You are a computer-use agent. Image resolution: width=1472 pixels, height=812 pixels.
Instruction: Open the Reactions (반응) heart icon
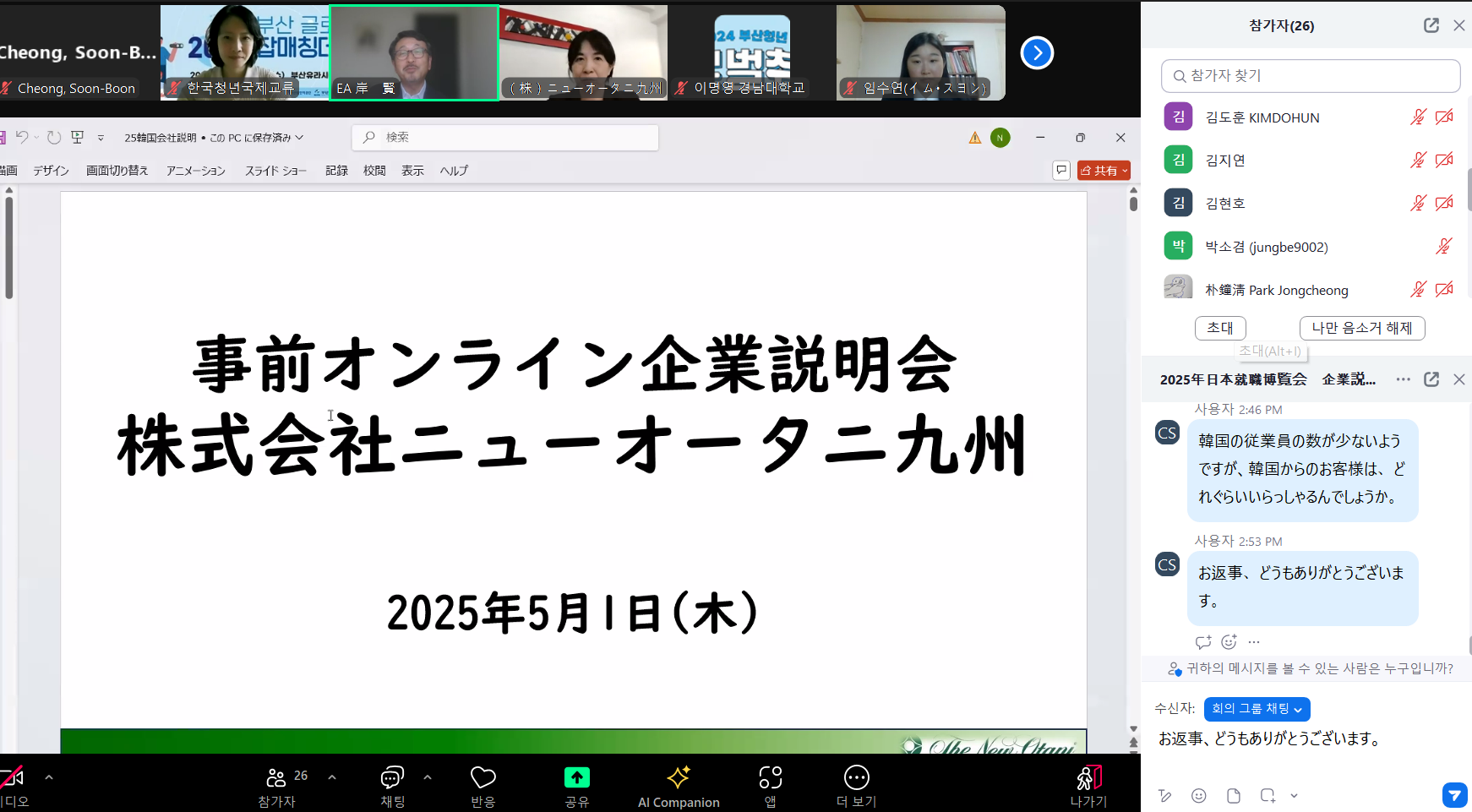(x=482, y=777)
